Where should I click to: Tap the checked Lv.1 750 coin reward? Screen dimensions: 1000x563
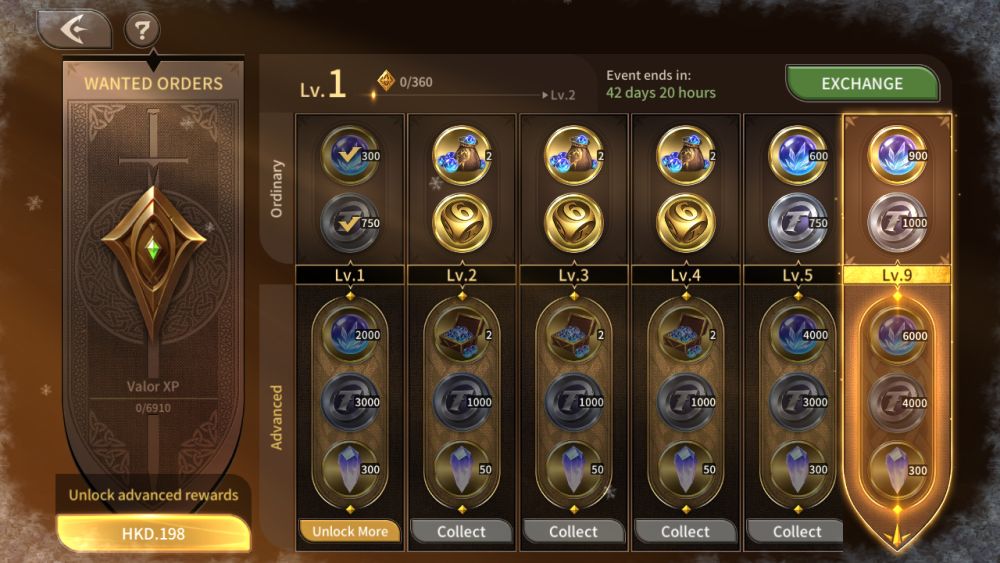350,223
